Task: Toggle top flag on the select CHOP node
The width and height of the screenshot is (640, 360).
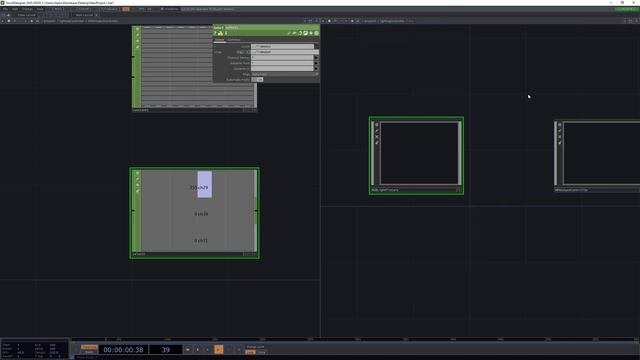Action: point(138,29)
